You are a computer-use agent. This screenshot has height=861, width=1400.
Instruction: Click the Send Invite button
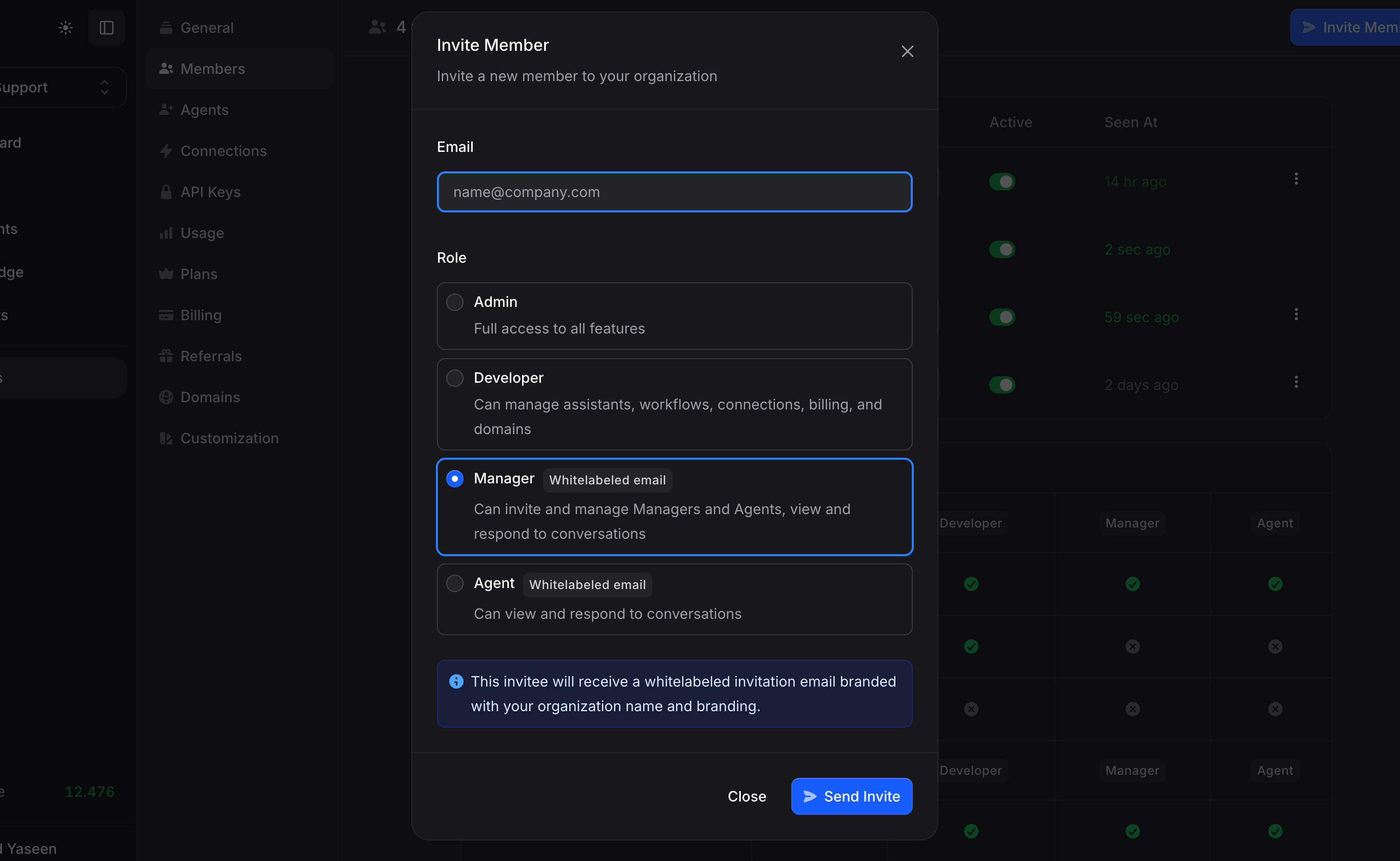(851, 796)
